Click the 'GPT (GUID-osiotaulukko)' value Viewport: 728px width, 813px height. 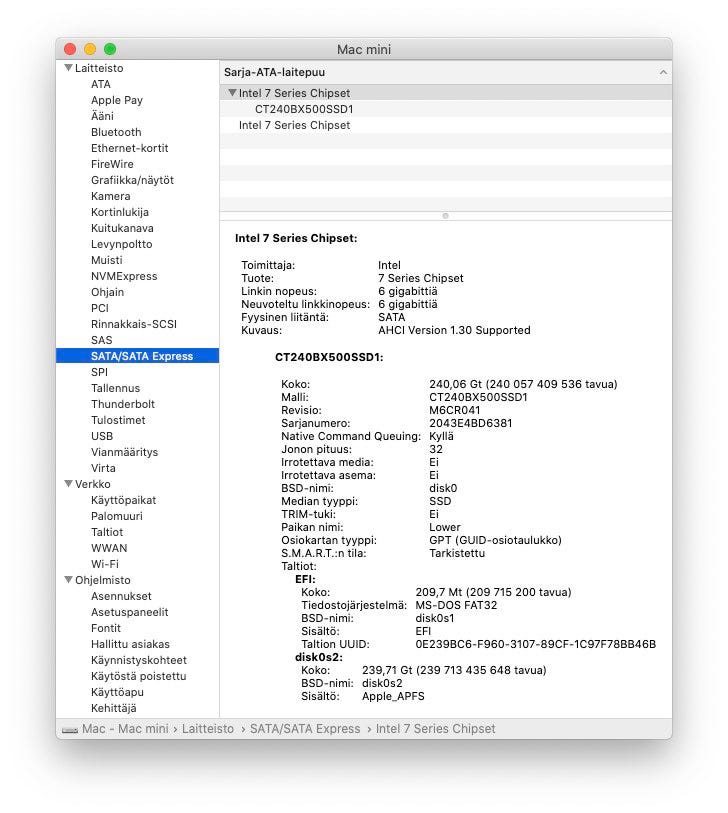[x=495, y=540]
